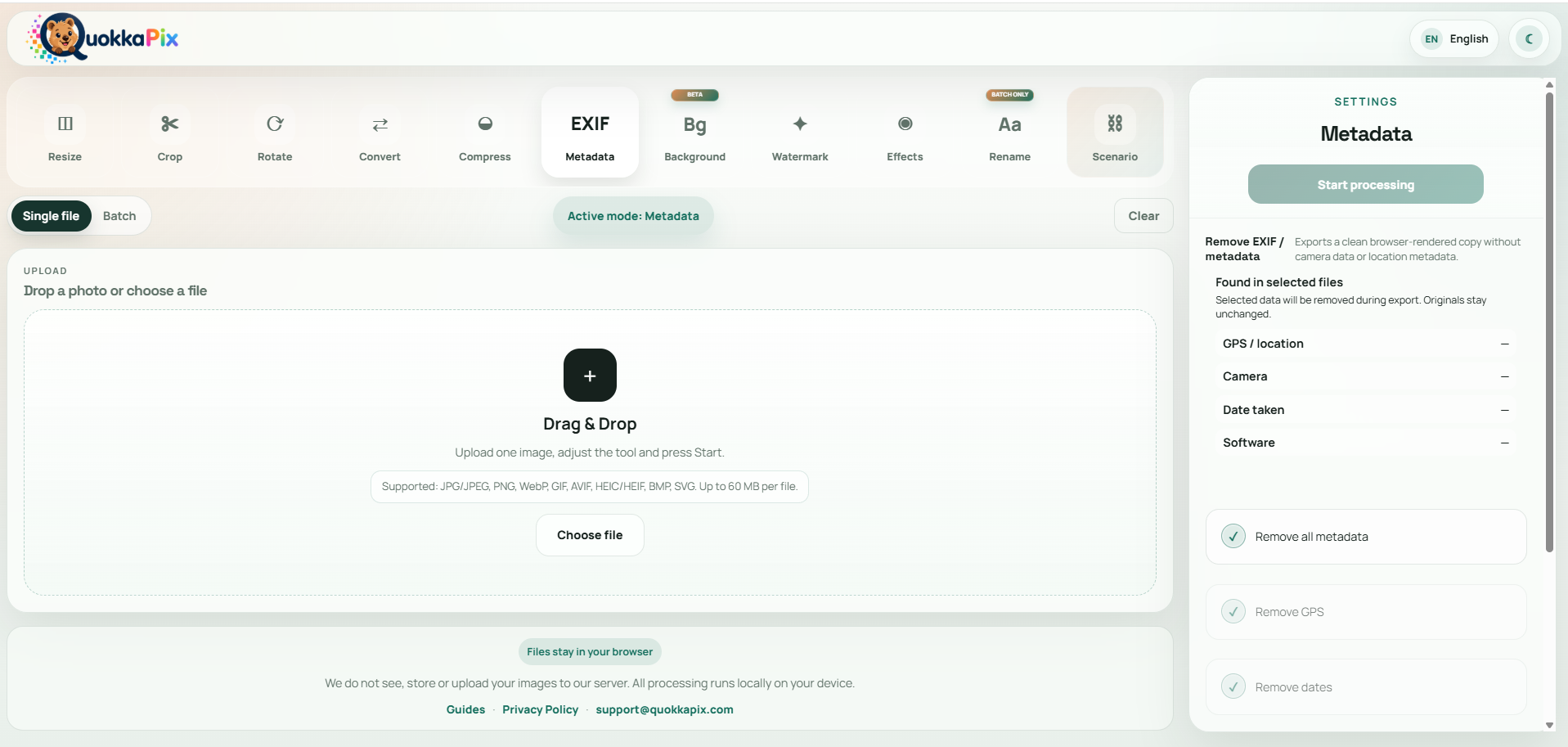The width and height of the screenshot is (1568, 747).
Task: Click scrollbar down arrow in settings
Action: point(1549,725)
